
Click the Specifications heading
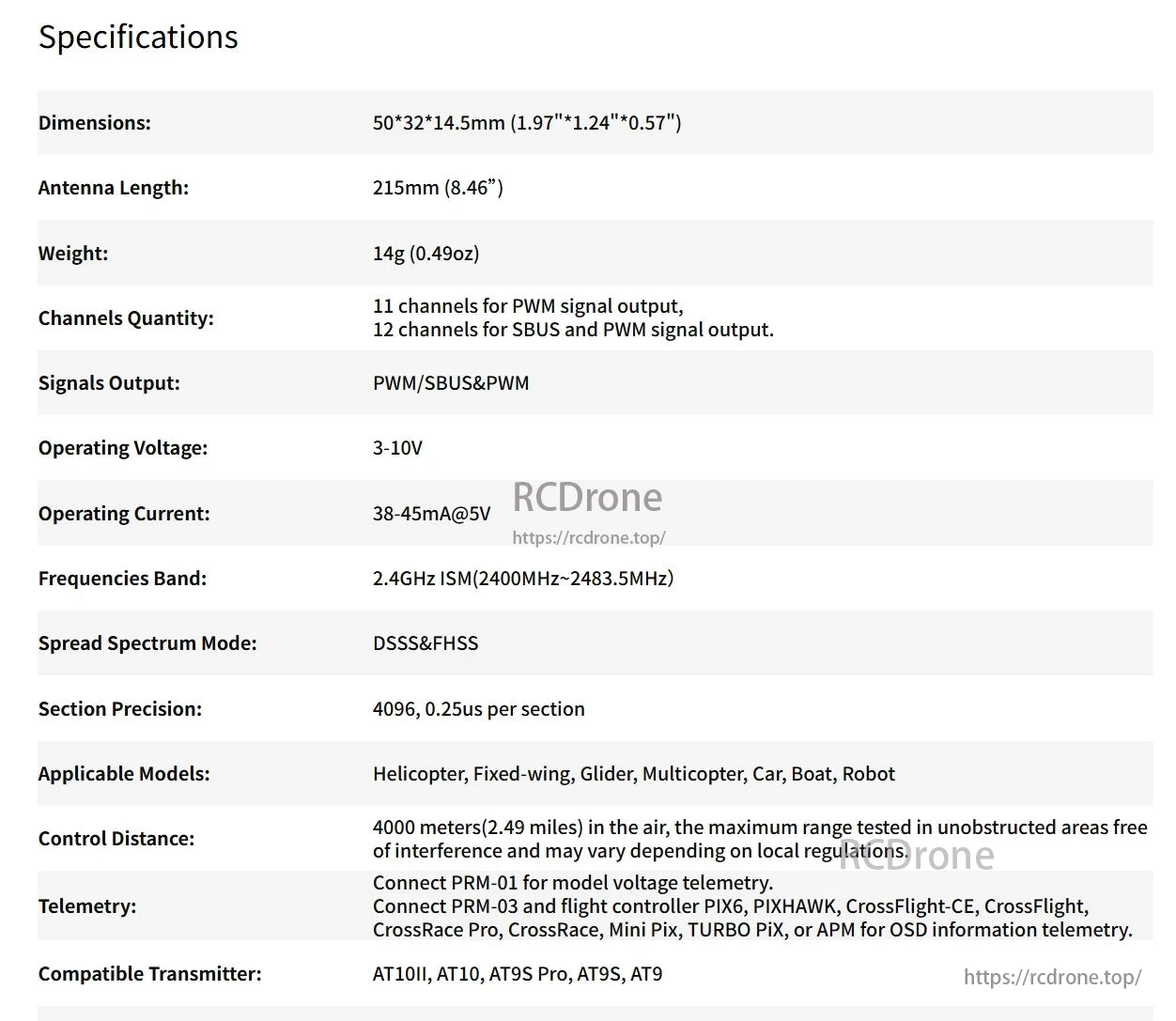click(x=138, y=37)
